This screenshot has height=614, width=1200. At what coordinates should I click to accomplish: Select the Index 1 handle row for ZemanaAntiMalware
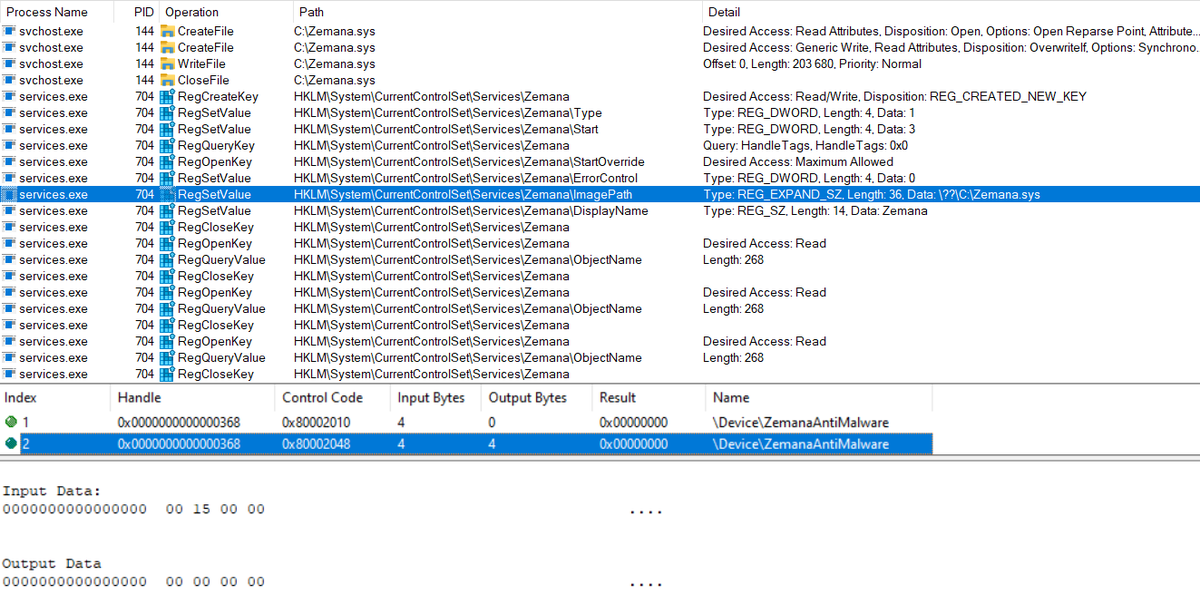click(x=450, y=421)
